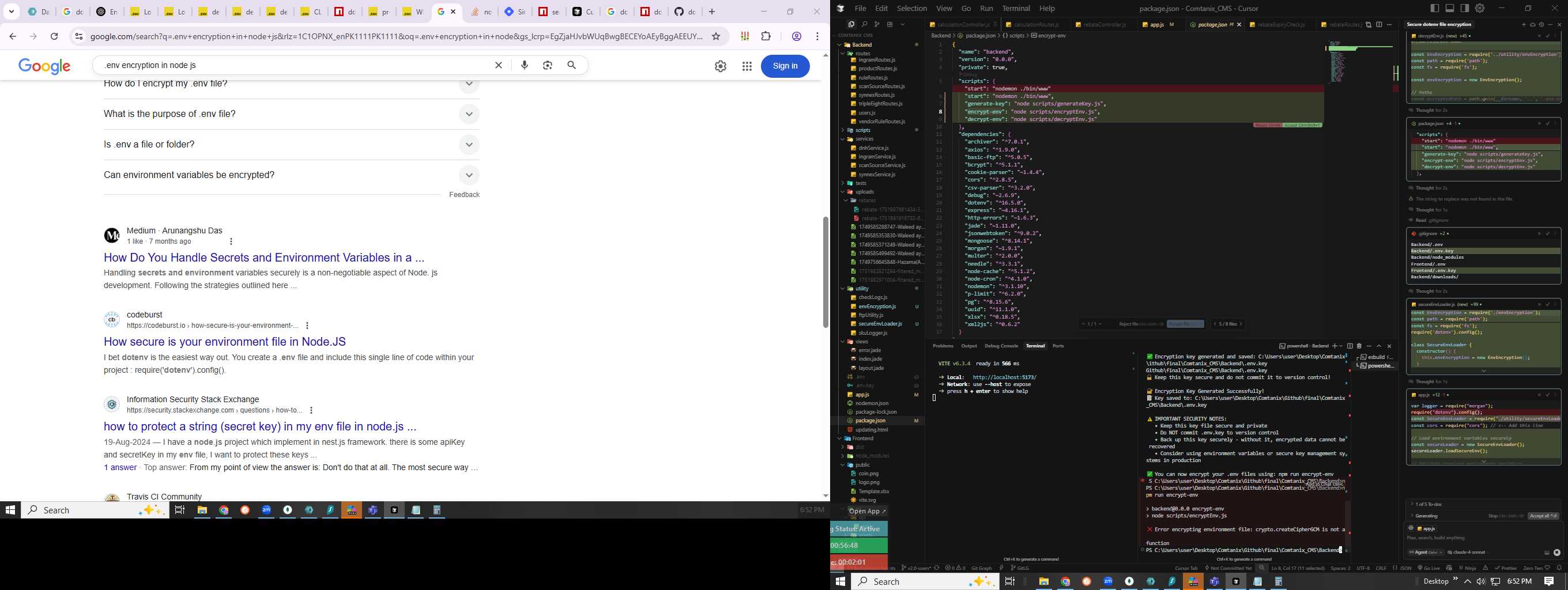Close the Cursor chat panel

1559,25
